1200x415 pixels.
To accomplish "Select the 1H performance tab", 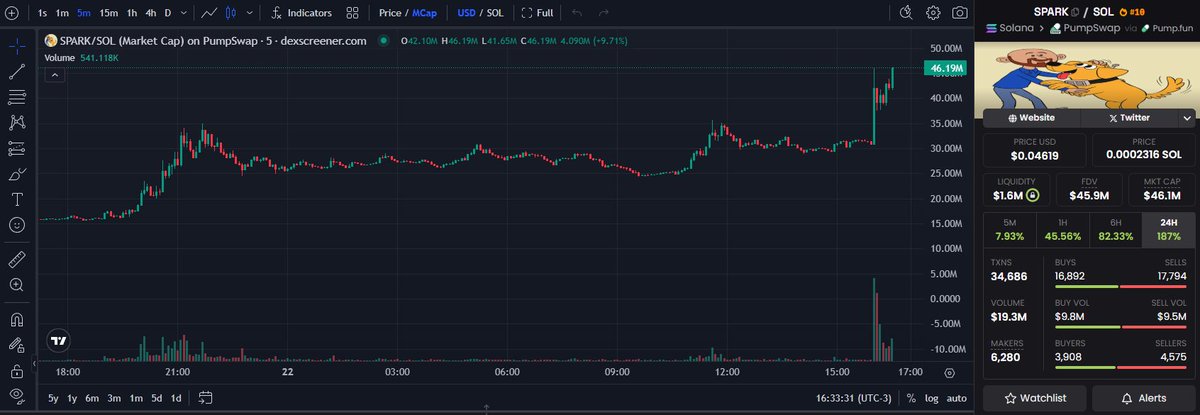I will point(1062,229).
